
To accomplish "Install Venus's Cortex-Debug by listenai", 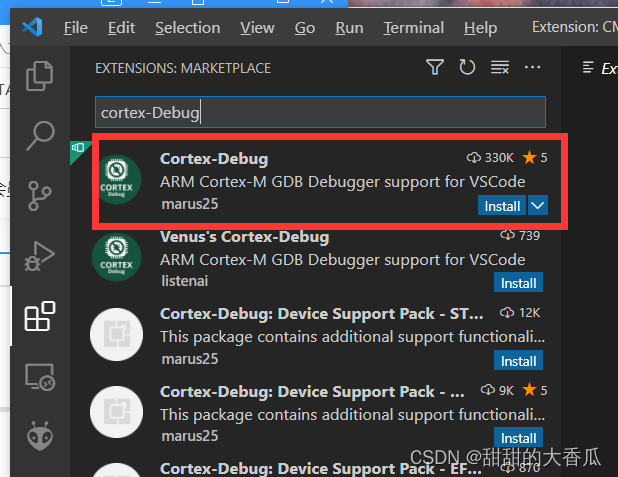I will click(518, 282).
